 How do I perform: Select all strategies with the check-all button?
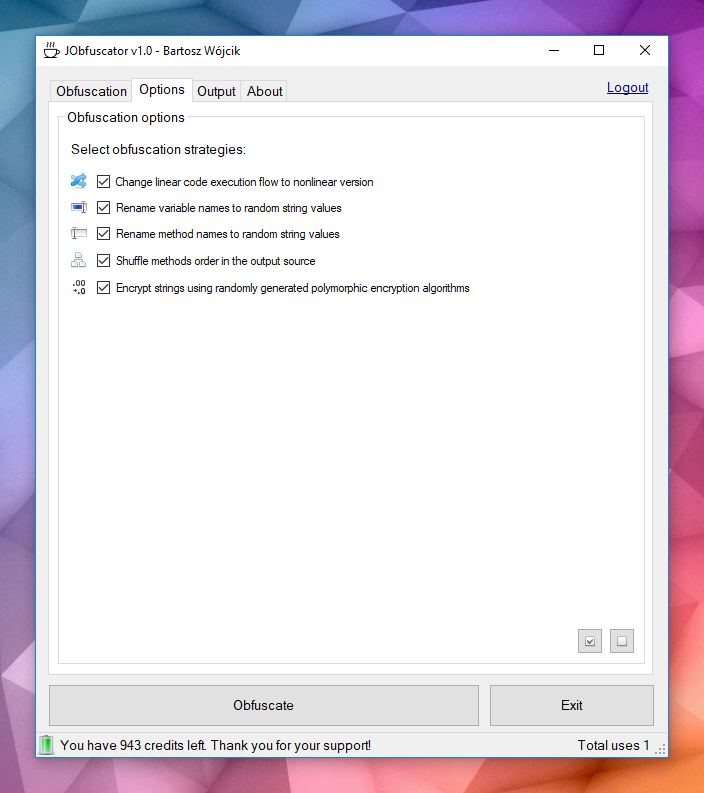coord(590,641)
